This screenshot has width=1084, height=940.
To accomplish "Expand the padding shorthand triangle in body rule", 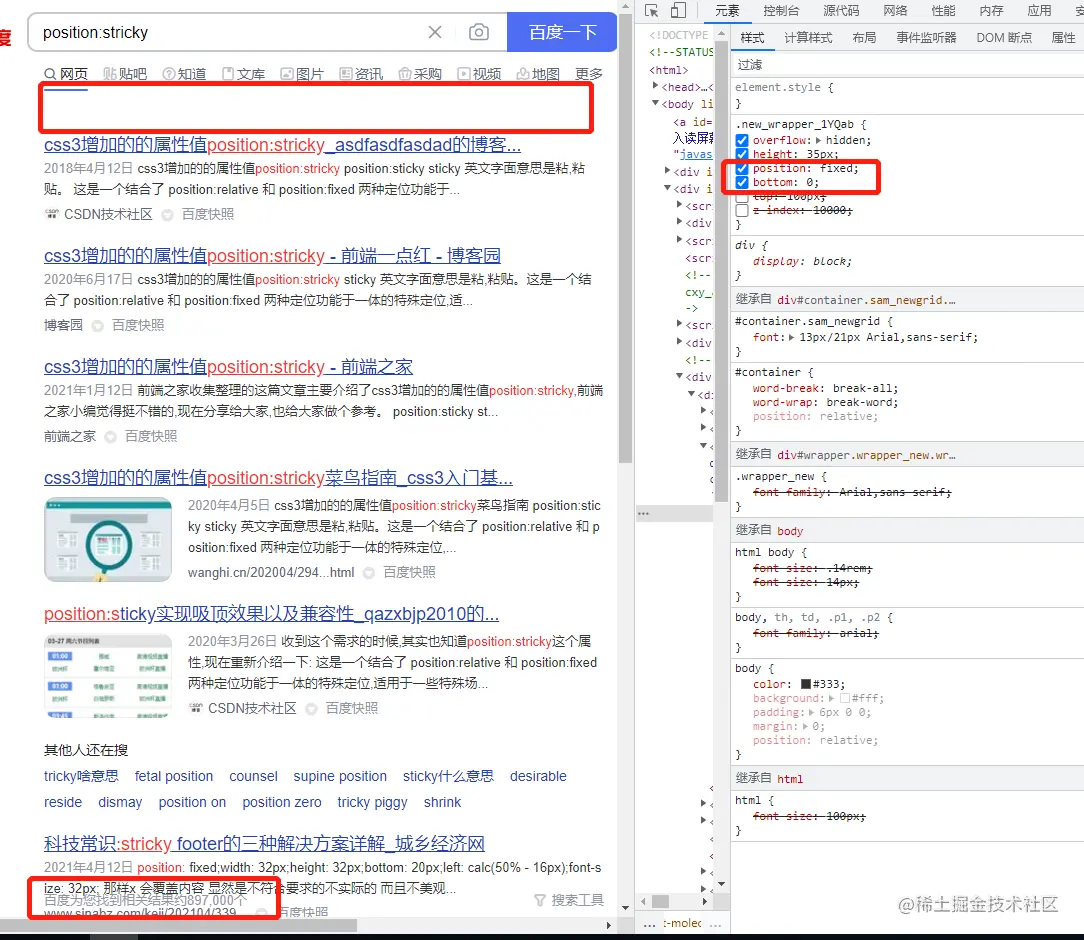I will click(x=812, y=712).
